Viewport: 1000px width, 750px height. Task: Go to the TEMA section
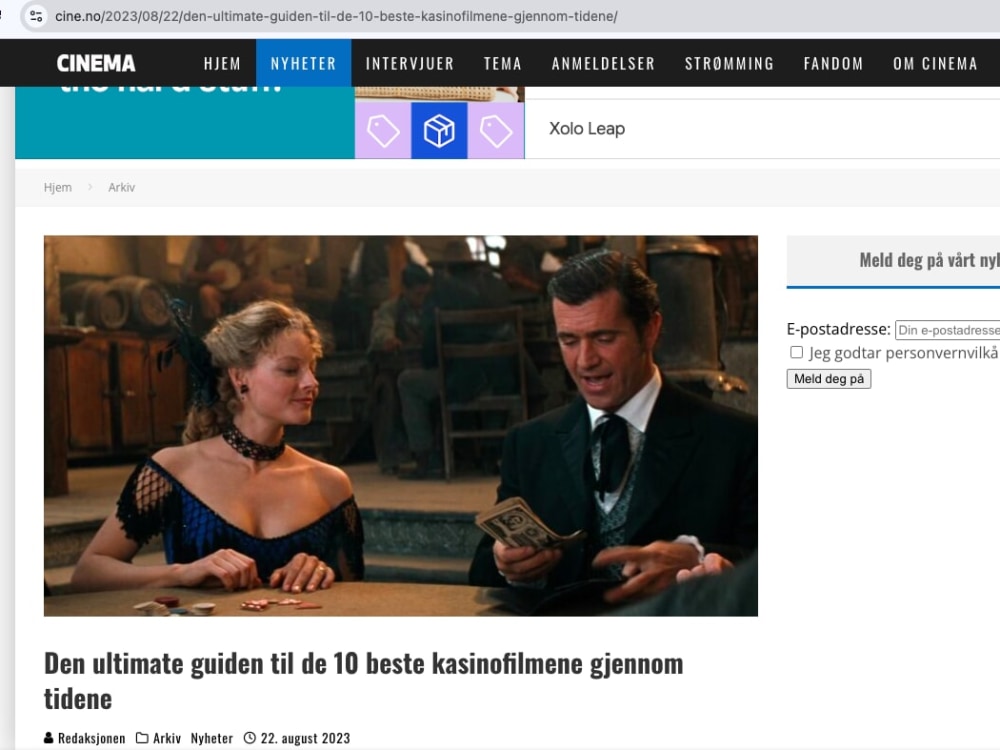[x=503, y=64]
